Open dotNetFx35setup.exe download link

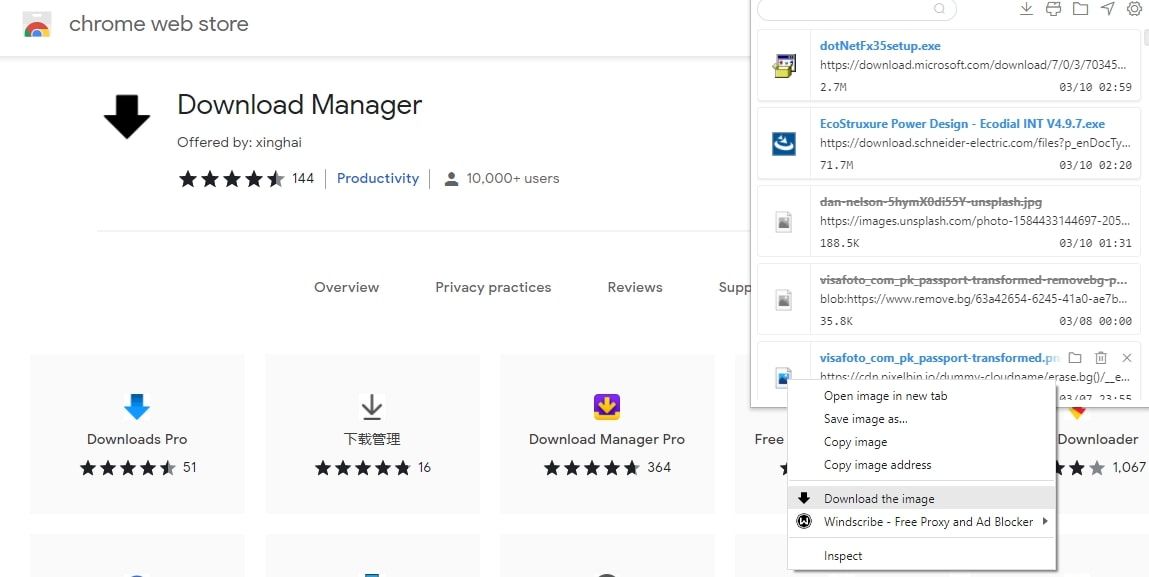coord(880,45)
